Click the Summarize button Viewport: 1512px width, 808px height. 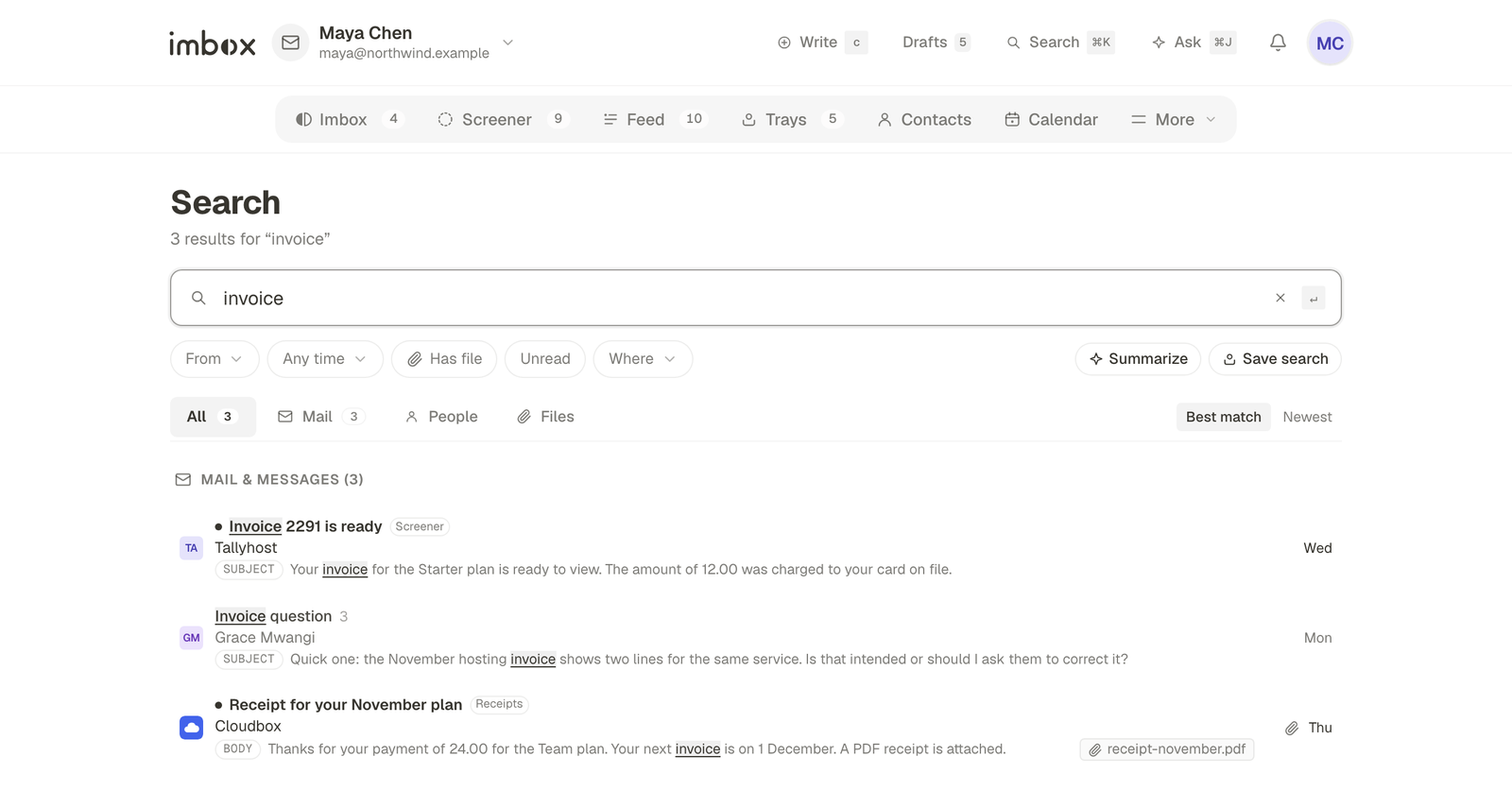(x=1138, y=359)
